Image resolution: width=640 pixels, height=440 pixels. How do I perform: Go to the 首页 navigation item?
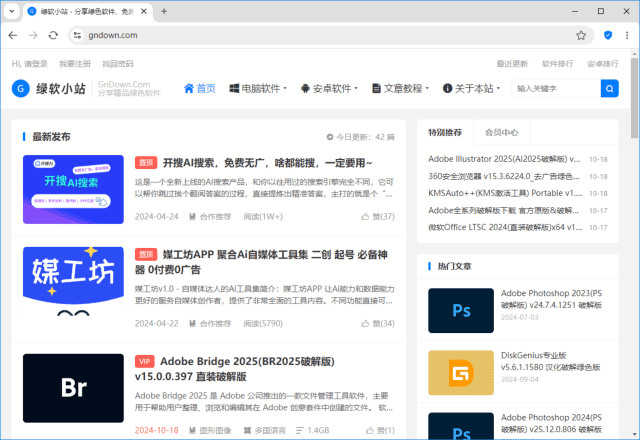199,88
